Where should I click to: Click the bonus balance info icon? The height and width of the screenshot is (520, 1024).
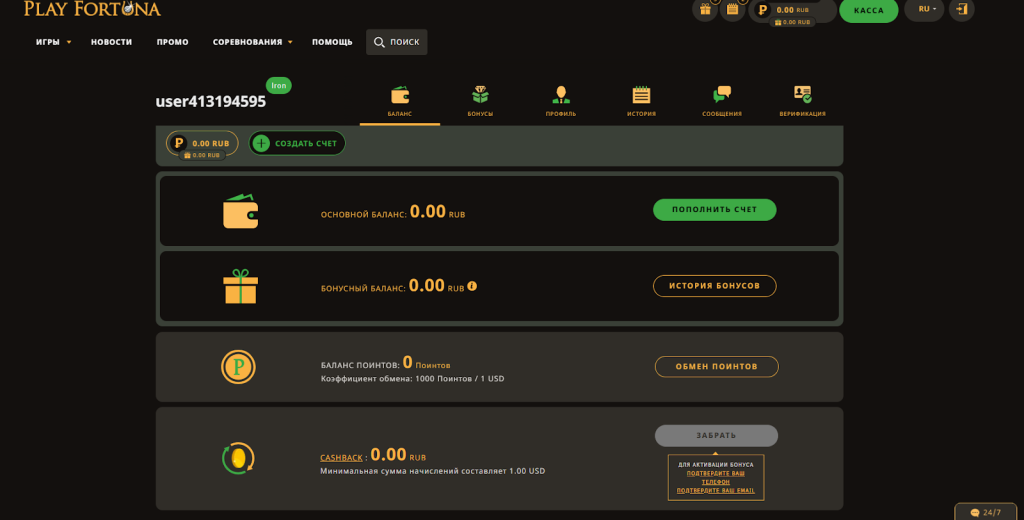pyautogui.click(x=472, y=286)
